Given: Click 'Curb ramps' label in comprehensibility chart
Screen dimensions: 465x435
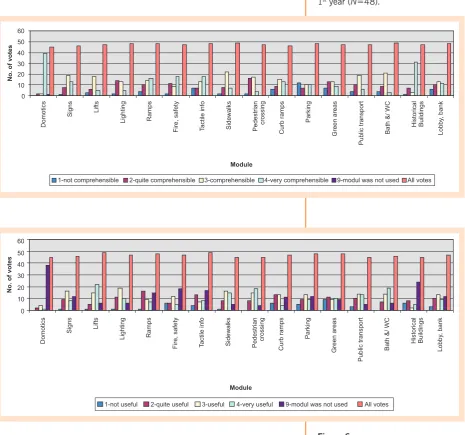Looking at the screenshot, I should coord(282,118).
